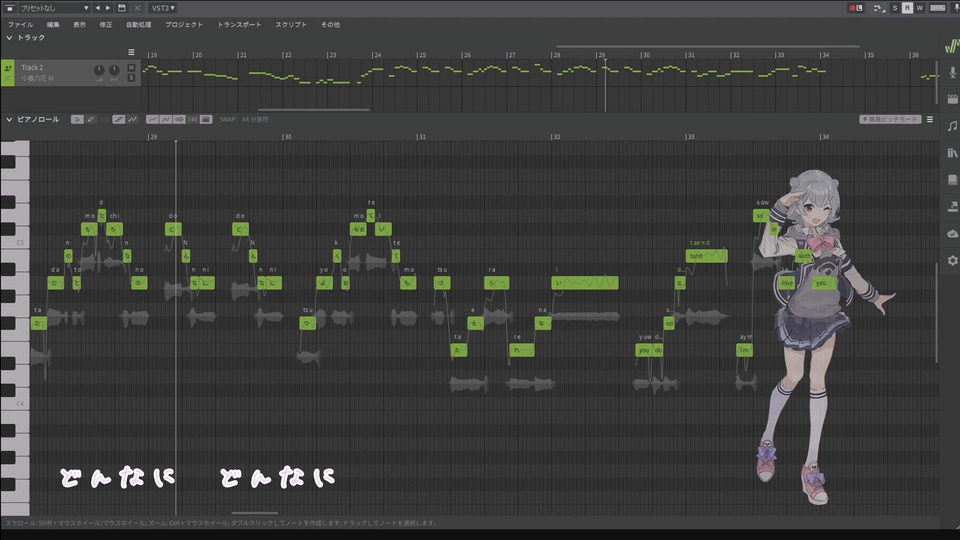
Task: Click the 小春六花 AI voice name
Action: 37,78
